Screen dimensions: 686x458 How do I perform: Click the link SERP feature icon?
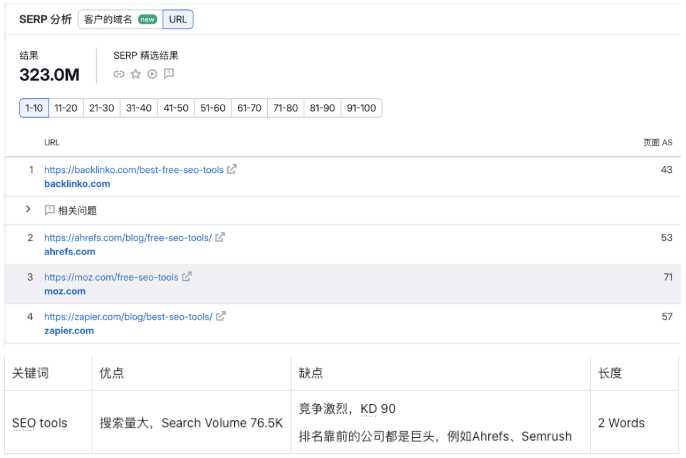(x=119, y=74)
